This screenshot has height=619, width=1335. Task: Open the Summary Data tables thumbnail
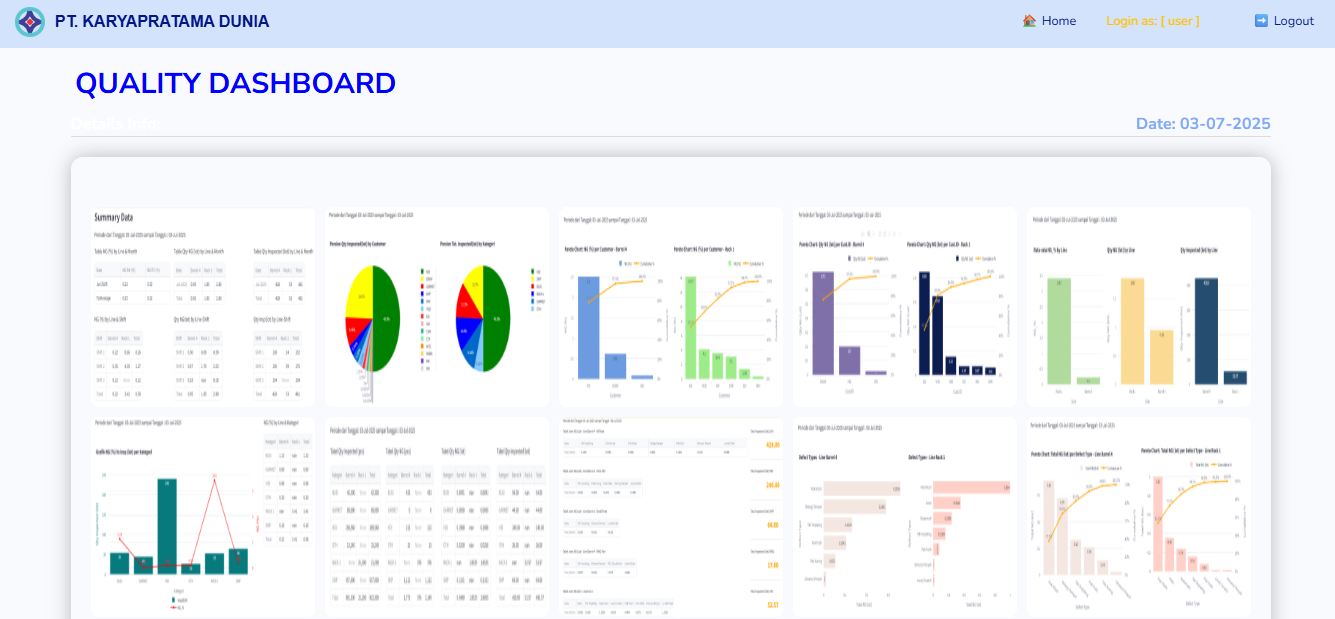203,307
